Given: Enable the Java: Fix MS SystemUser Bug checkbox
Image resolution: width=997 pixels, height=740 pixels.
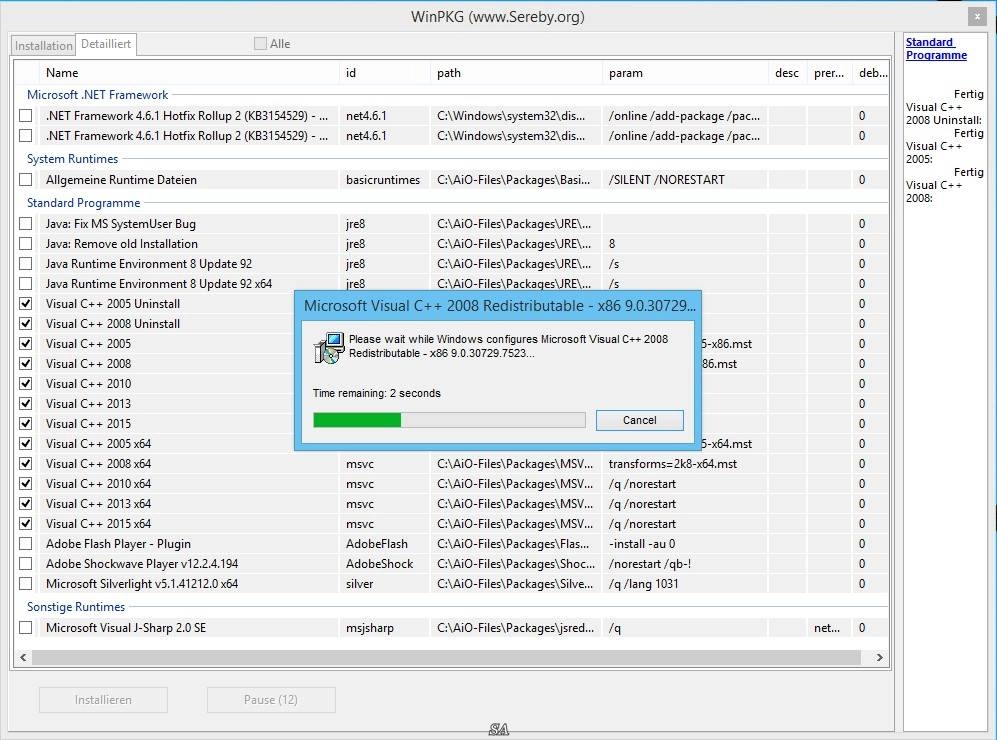Looking at the screenshot, I should pos(25,223).
